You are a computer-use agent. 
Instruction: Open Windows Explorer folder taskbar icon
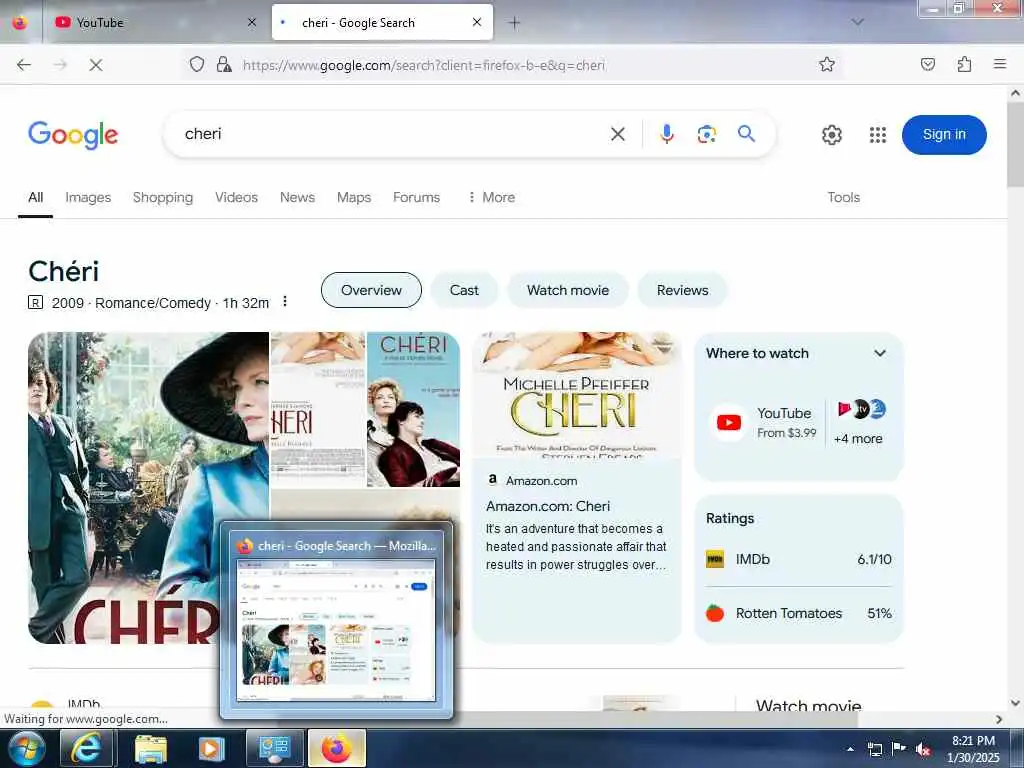[x=151, y=748]
